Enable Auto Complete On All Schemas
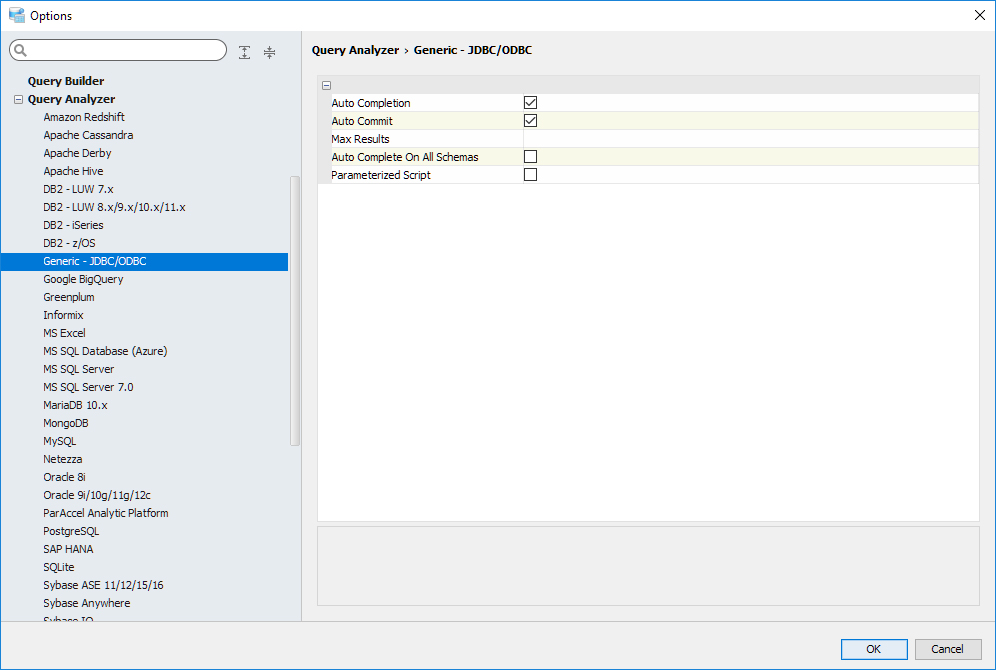This screenshot has height=670, width=996. [x=531, y=157]
